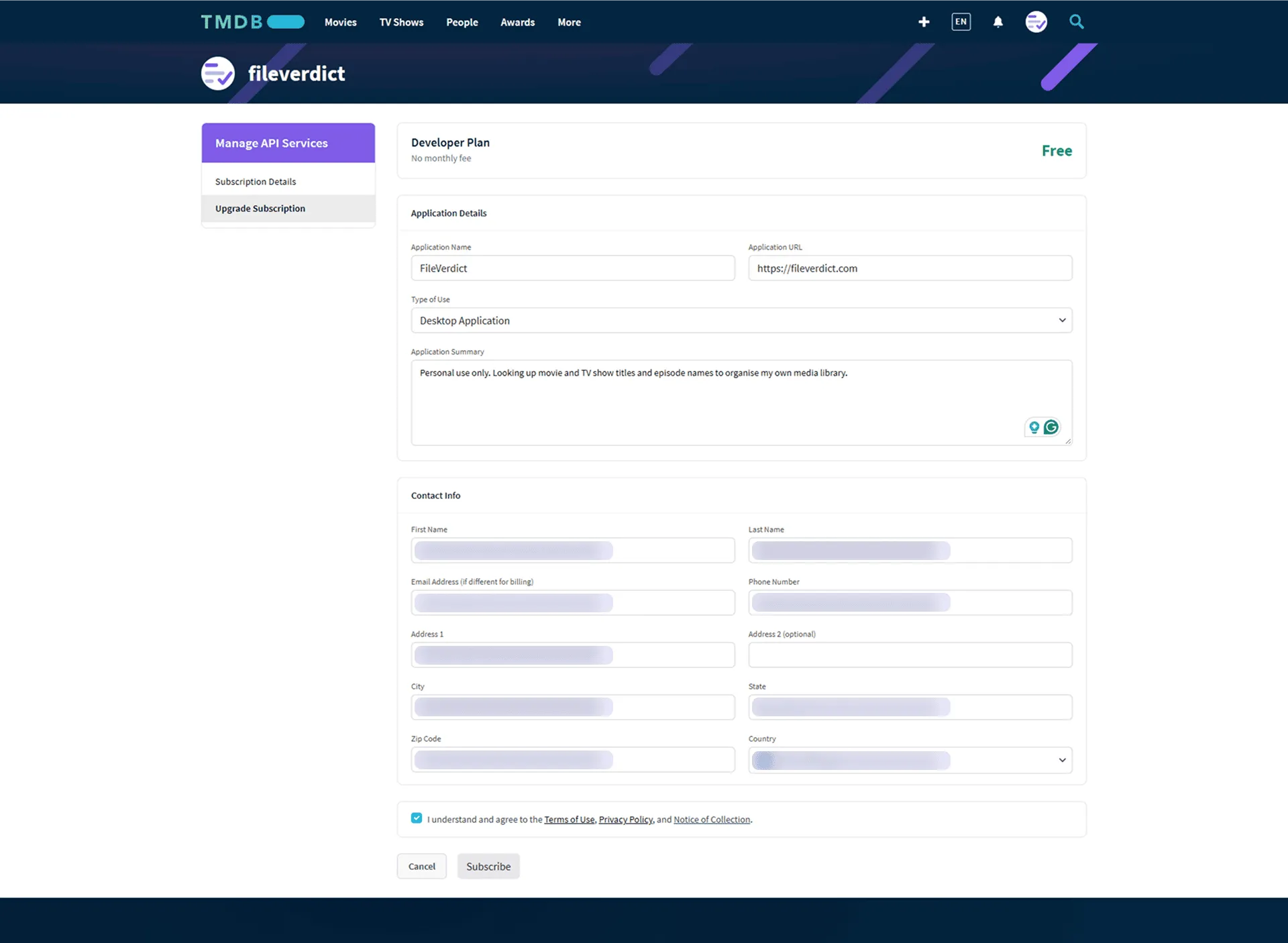Open the TV Shows menu
Viewport: 1288px width, 943px height.
pos(401,22)
